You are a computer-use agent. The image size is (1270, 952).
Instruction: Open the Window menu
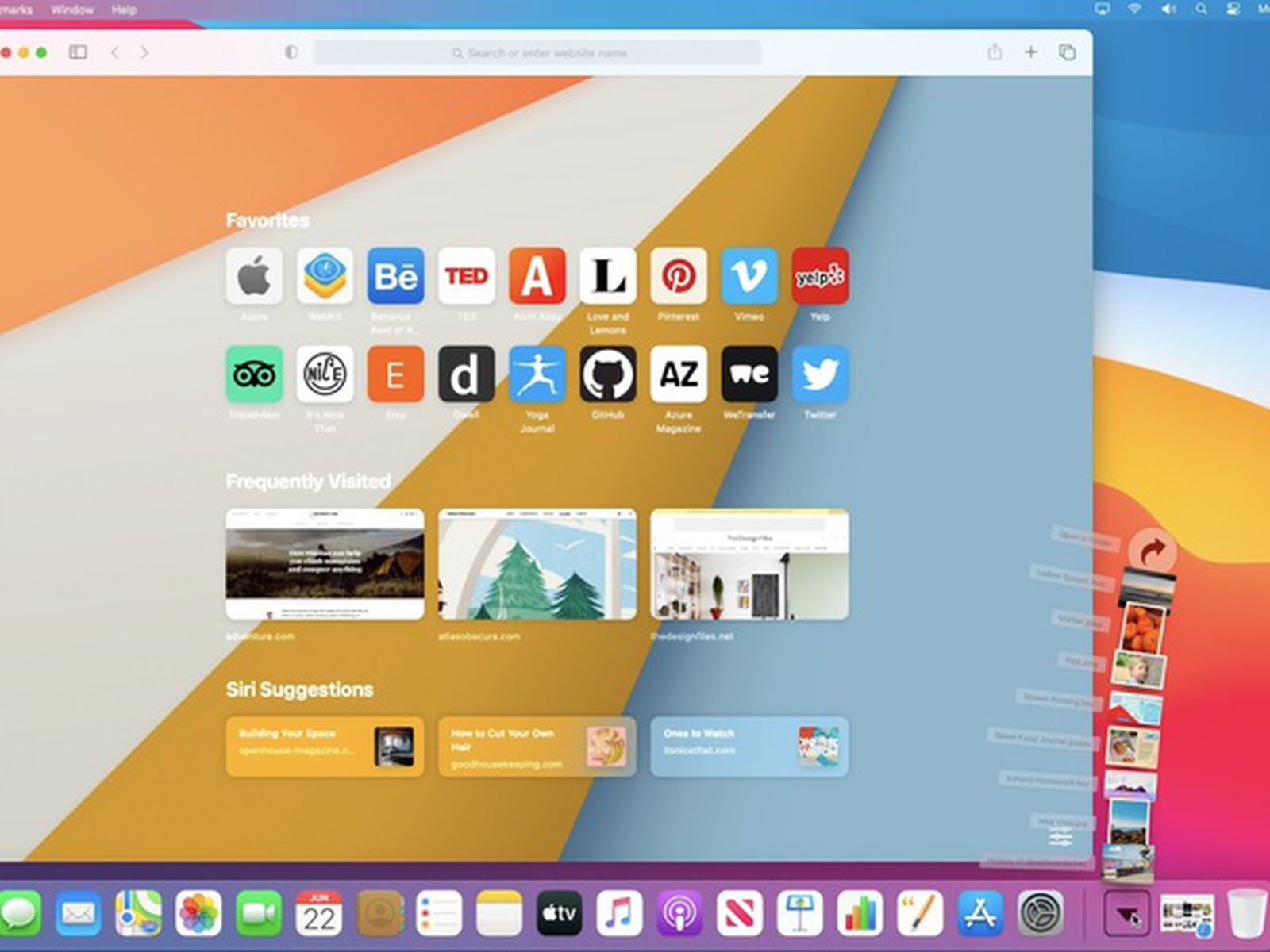tap(72, 10)
